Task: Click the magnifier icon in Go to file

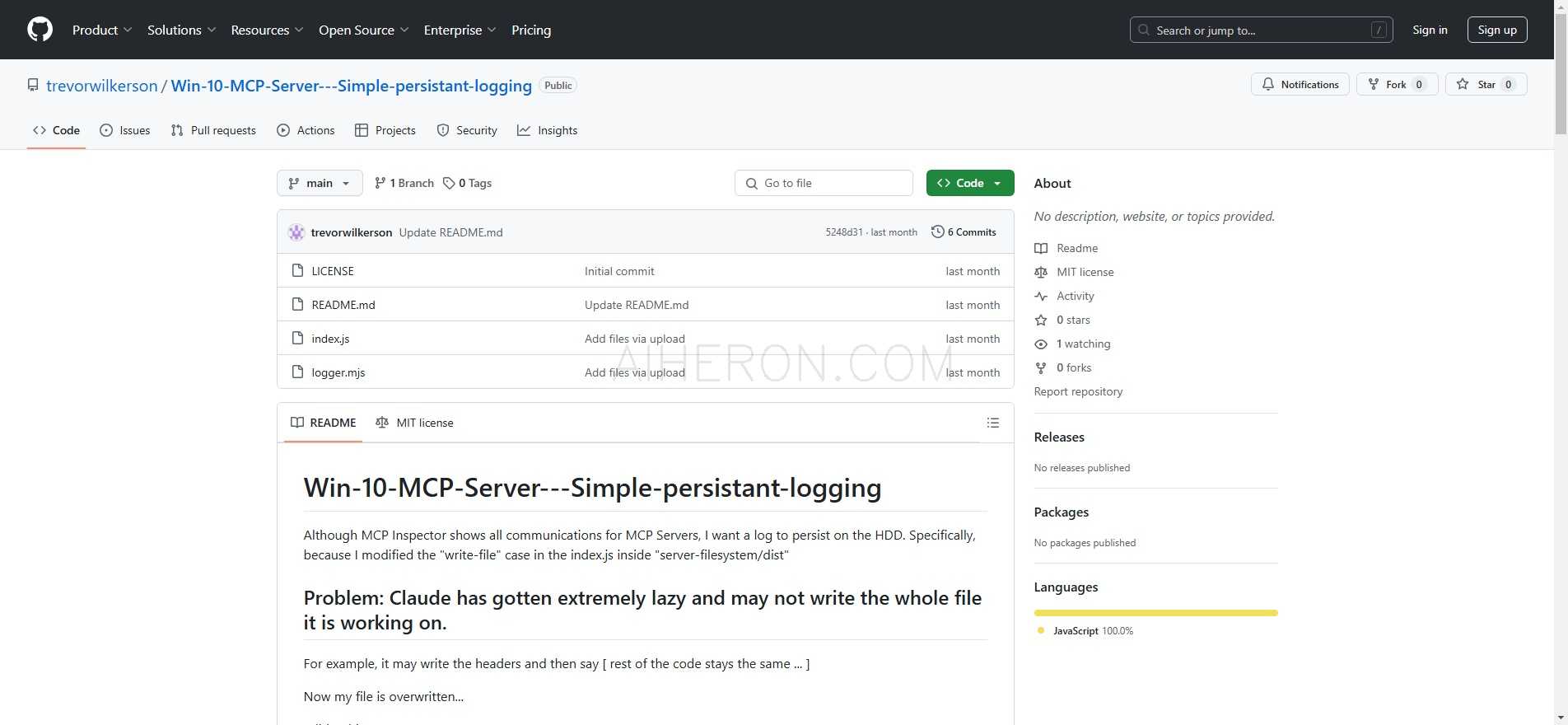Action: coord(752,183)
